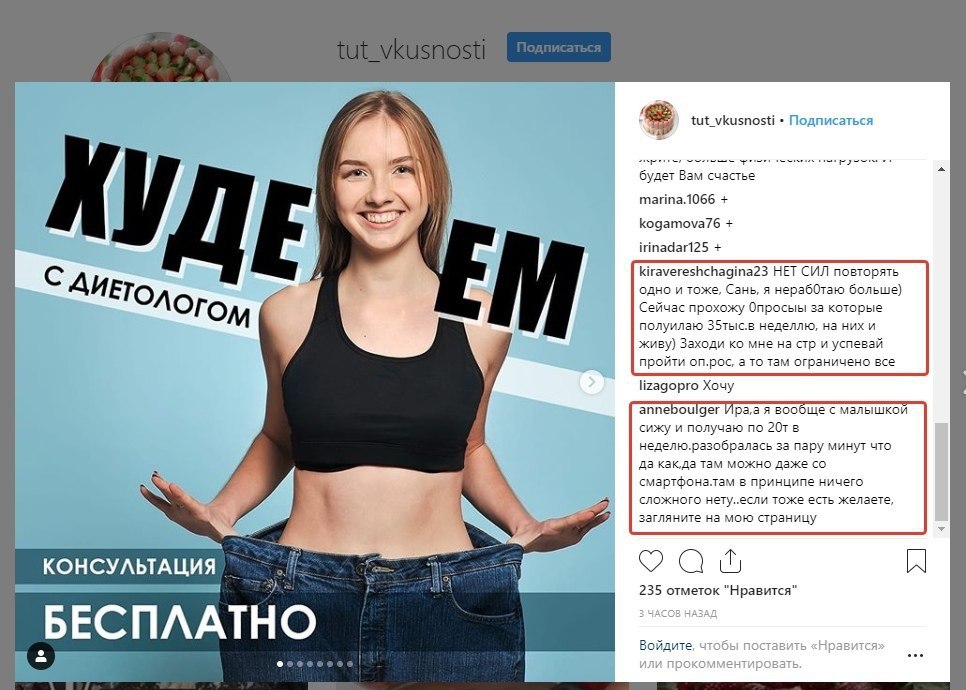The width and height of the screenshot is (966, 690).
Task: Click the blue Подписаться button at top
Action: click(x=559, y=47)
